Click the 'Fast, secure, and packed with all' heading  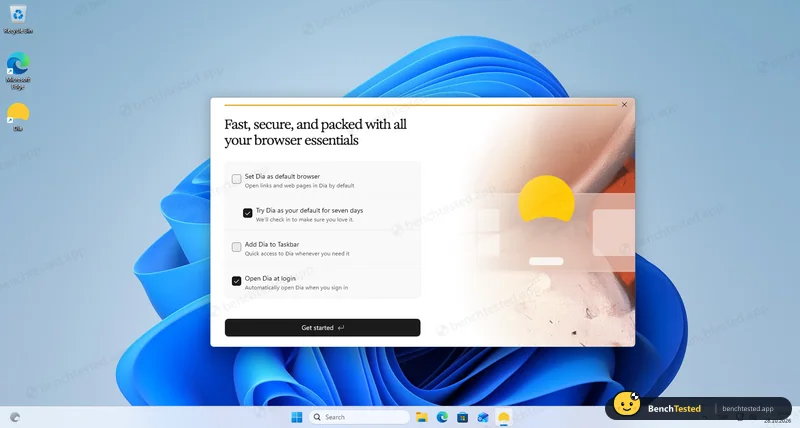[x=315, y=124]
